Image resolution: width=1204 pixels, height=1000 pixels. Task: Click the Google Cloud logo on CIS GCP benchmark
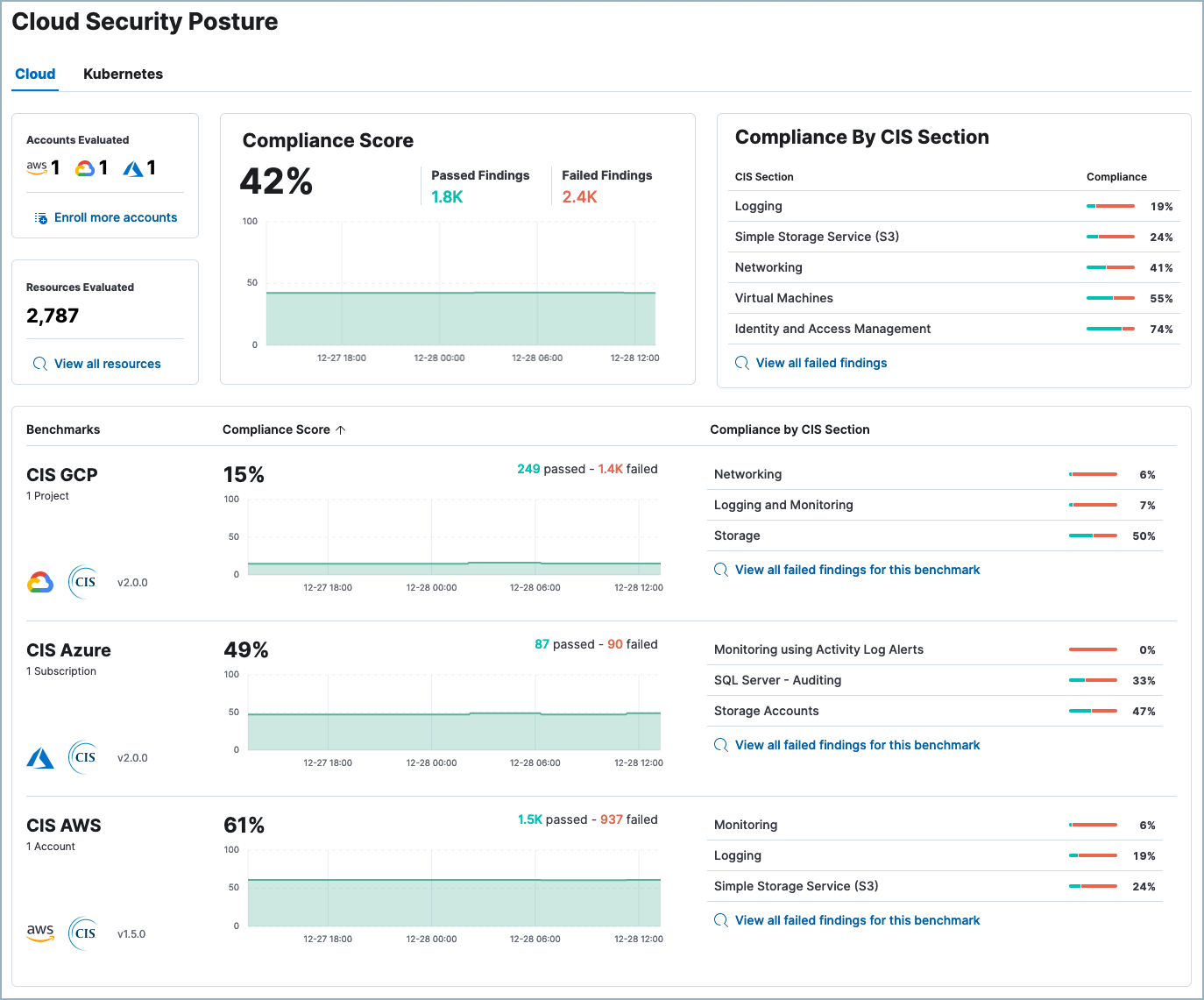click(39, 581)
